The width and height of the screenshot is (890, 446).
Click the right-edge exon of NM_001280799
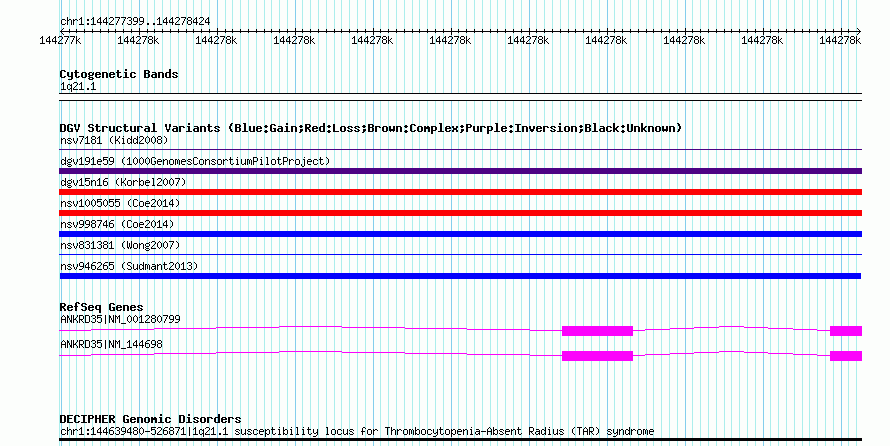click(846, 331)
